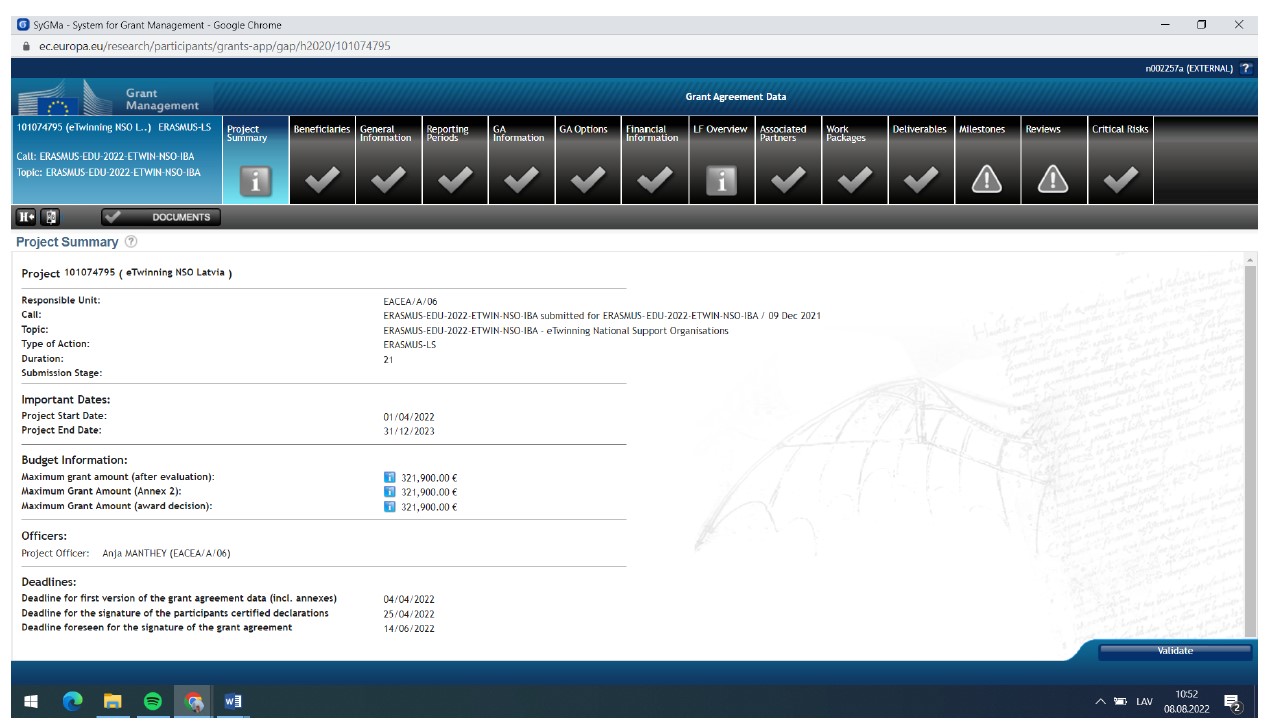Image resolution: width=1267 pixels, height=728 pixels.
Task: Click the browser address bar URL
Action: [215, 46]
